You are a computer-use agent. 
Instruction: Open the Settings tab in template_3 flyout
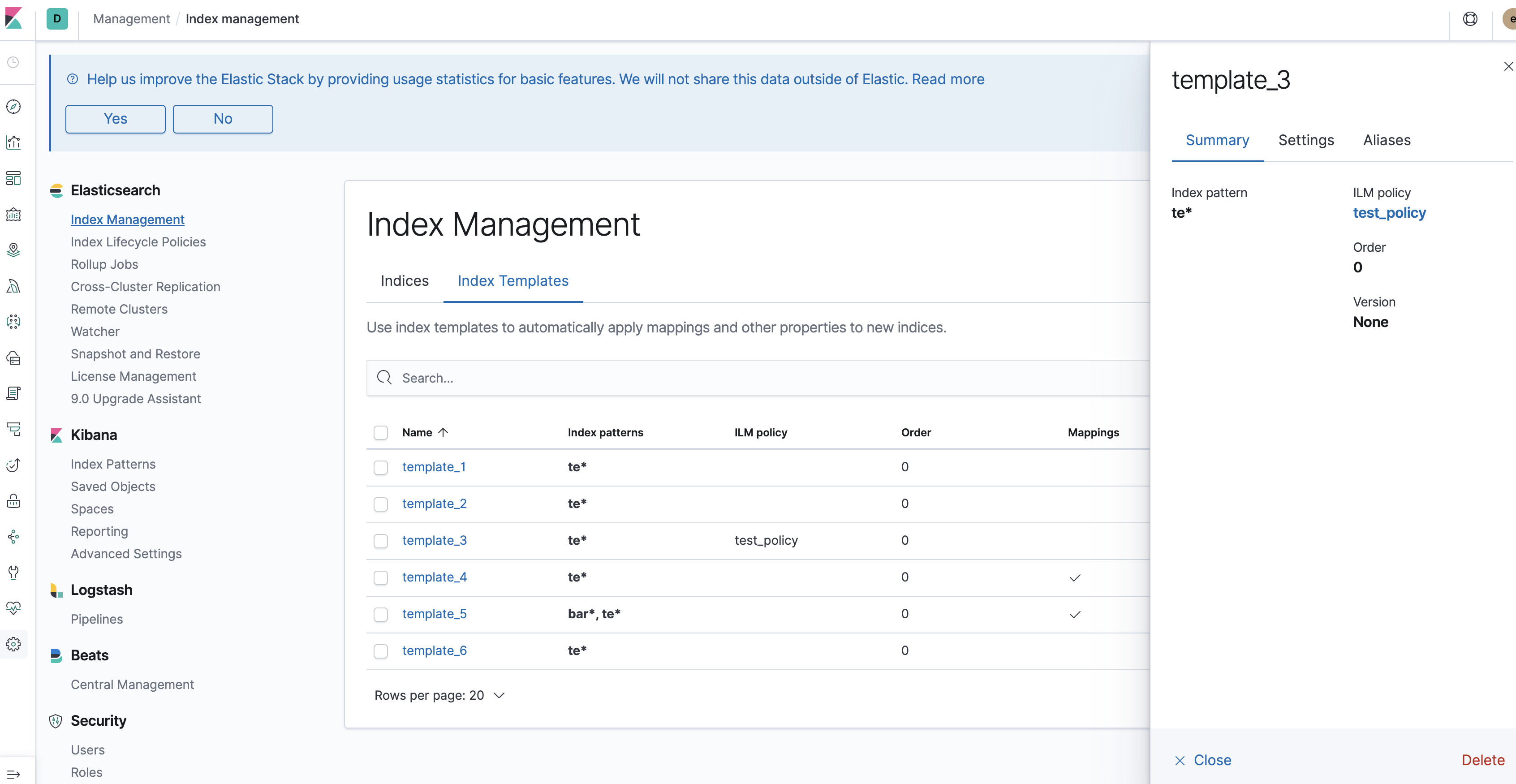click(1305, 140)
